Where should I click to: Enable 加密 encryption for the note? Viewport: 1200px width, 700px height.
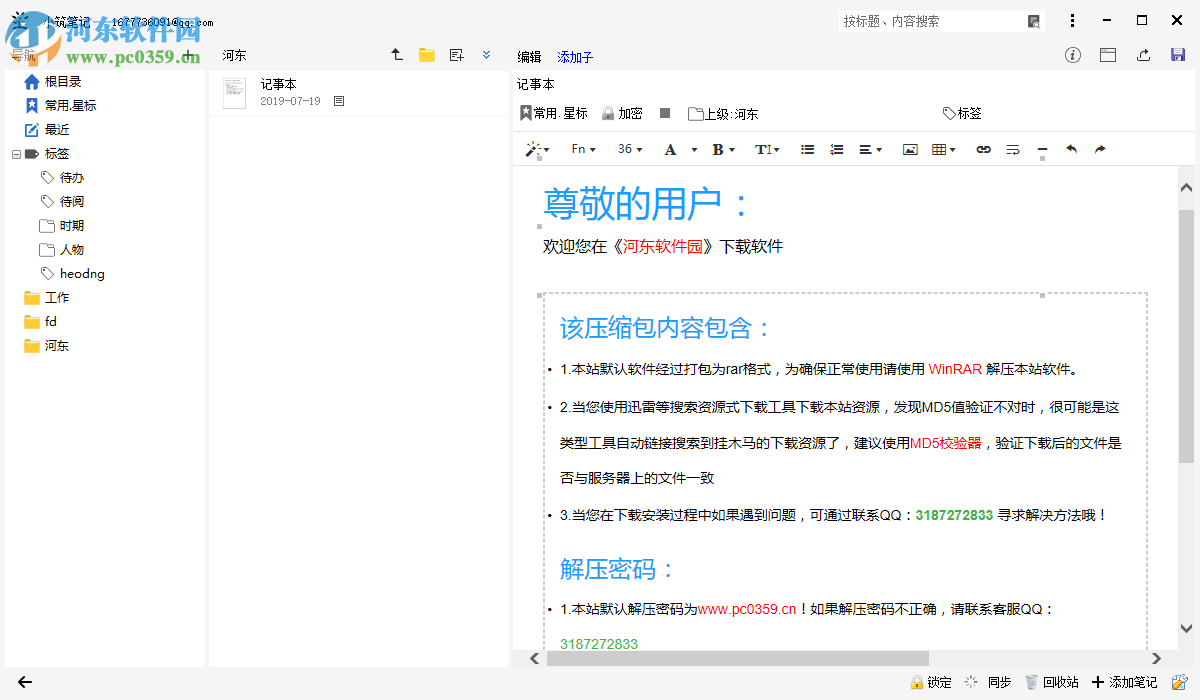click(622, 113)
